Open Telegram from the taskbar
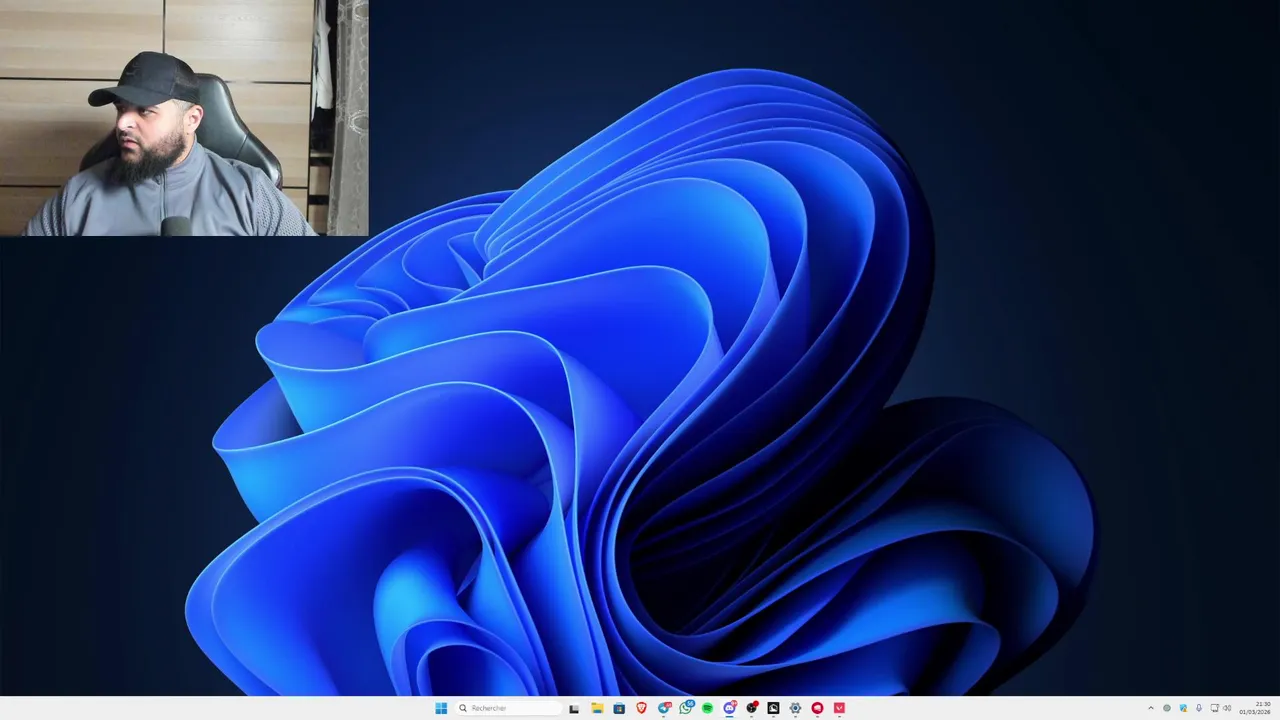1280x720 pixels. 665,708
